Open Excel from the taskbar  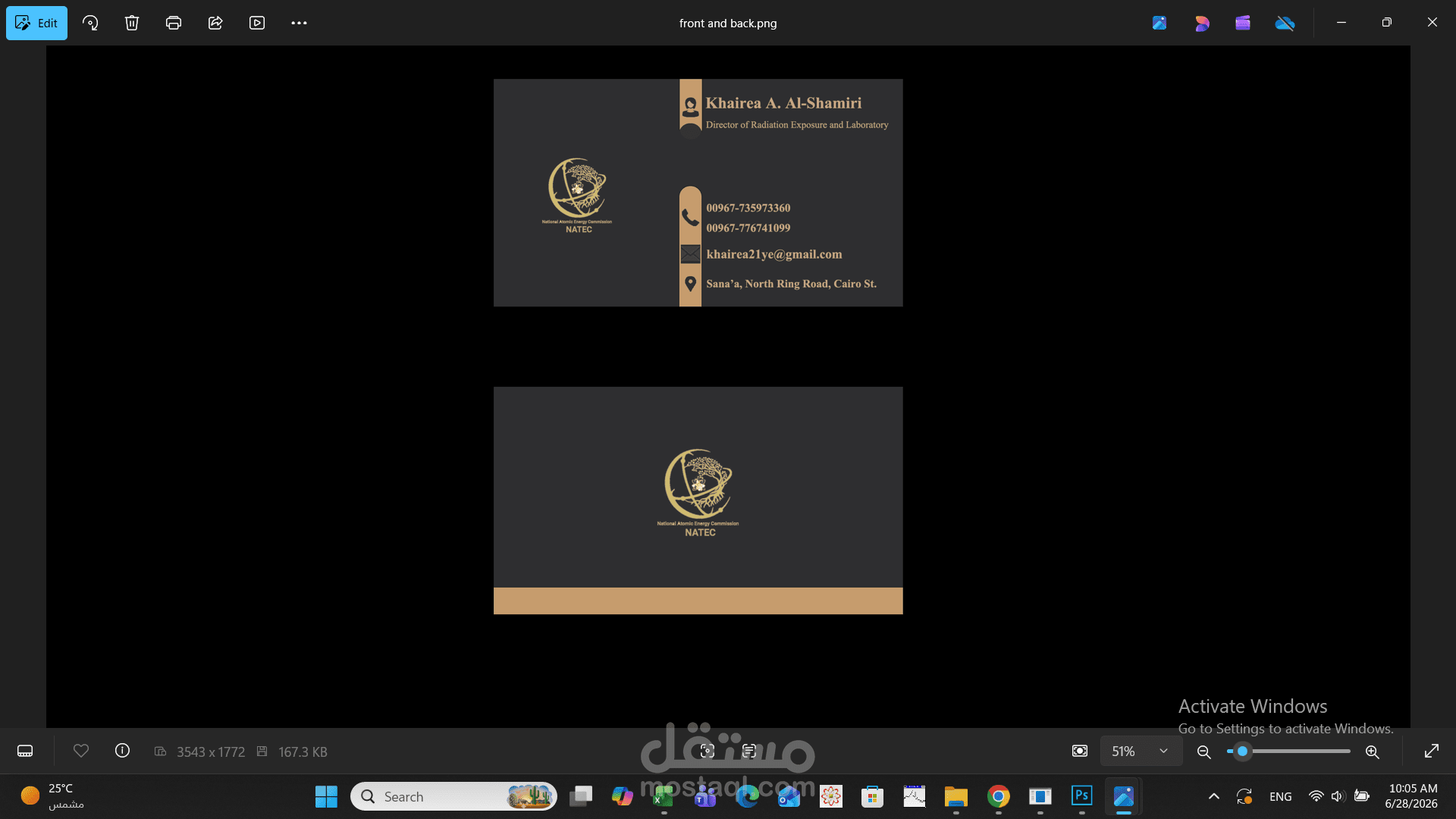click(664, 796)
